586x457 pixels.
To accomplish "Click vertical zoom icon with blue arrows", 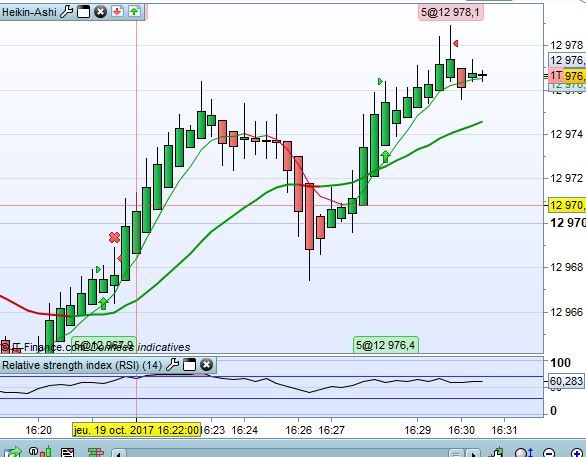I will pyautogui.click(x=524, y=453).
